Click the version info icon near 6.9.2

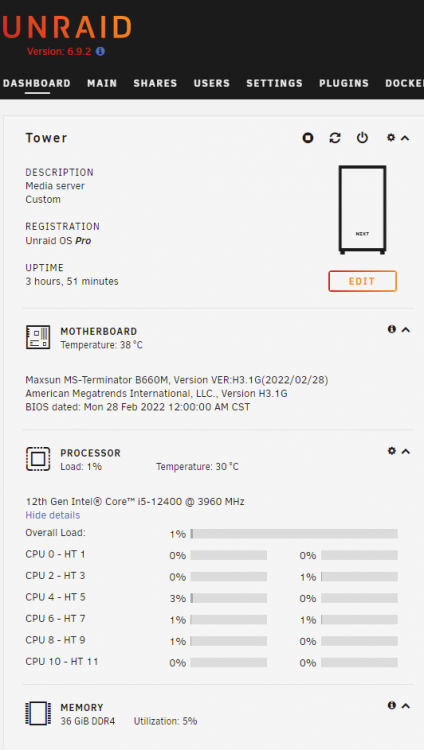pos(100,51)
